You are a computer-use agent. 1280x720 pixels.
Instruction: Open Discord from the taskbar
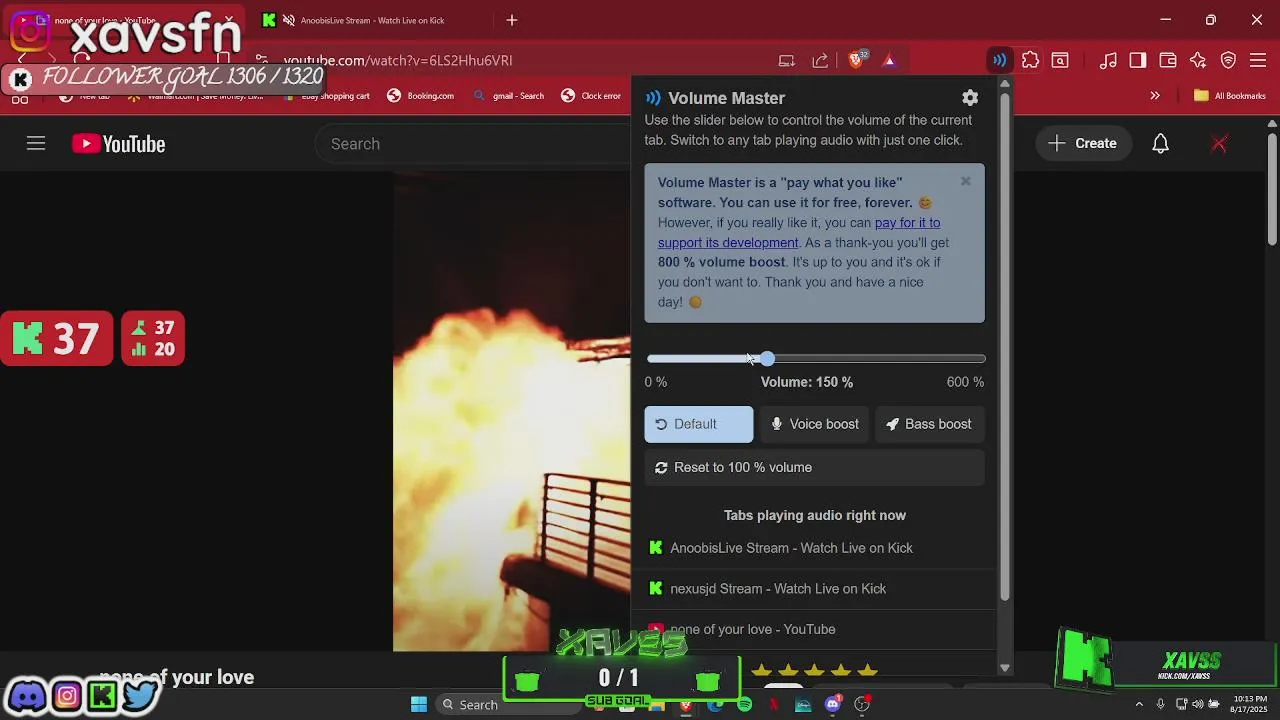point(832,705)
